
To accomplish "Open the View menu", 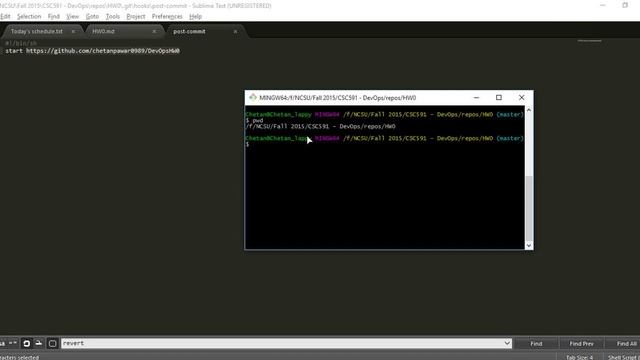I will point(72,16).
